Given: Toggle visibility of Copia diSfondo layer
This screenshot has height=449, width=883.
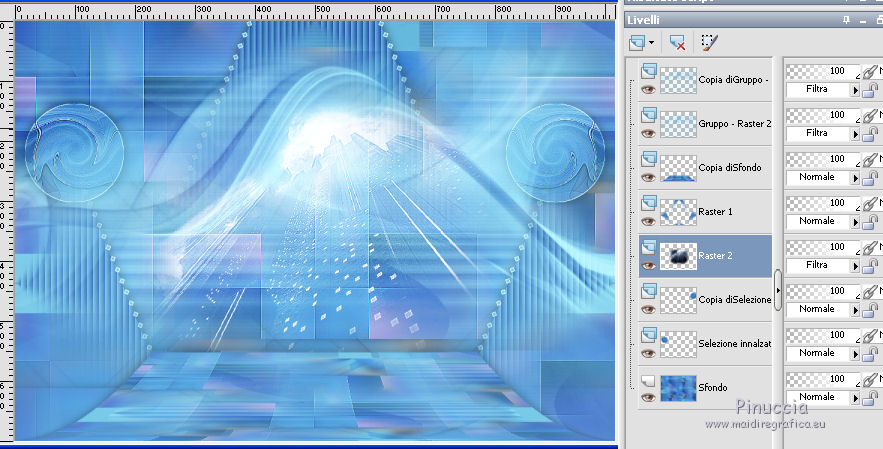Looking at the screenshot, I should click(x=649, y=177).
